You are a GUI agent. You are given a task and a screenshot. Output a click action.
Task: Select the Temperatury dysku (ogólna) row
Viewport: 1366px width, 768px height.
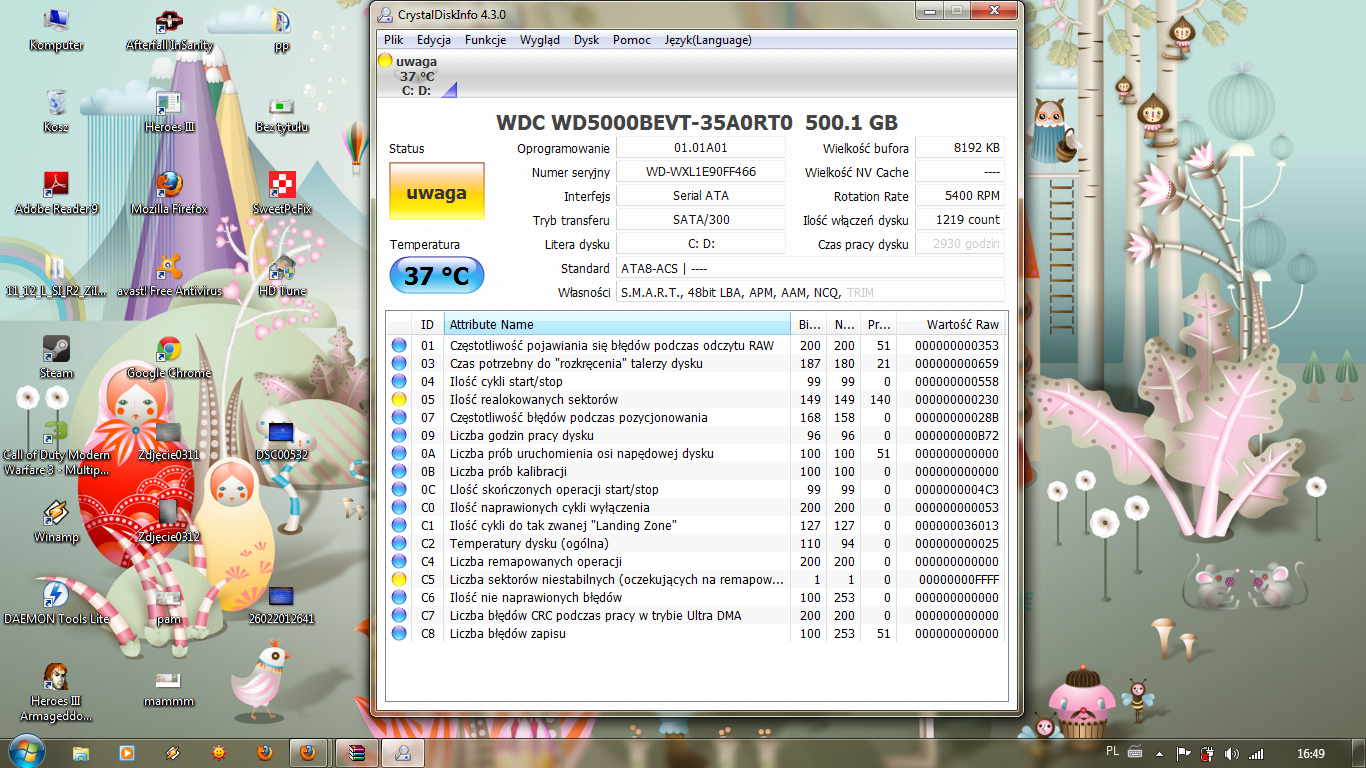[695, 543]
